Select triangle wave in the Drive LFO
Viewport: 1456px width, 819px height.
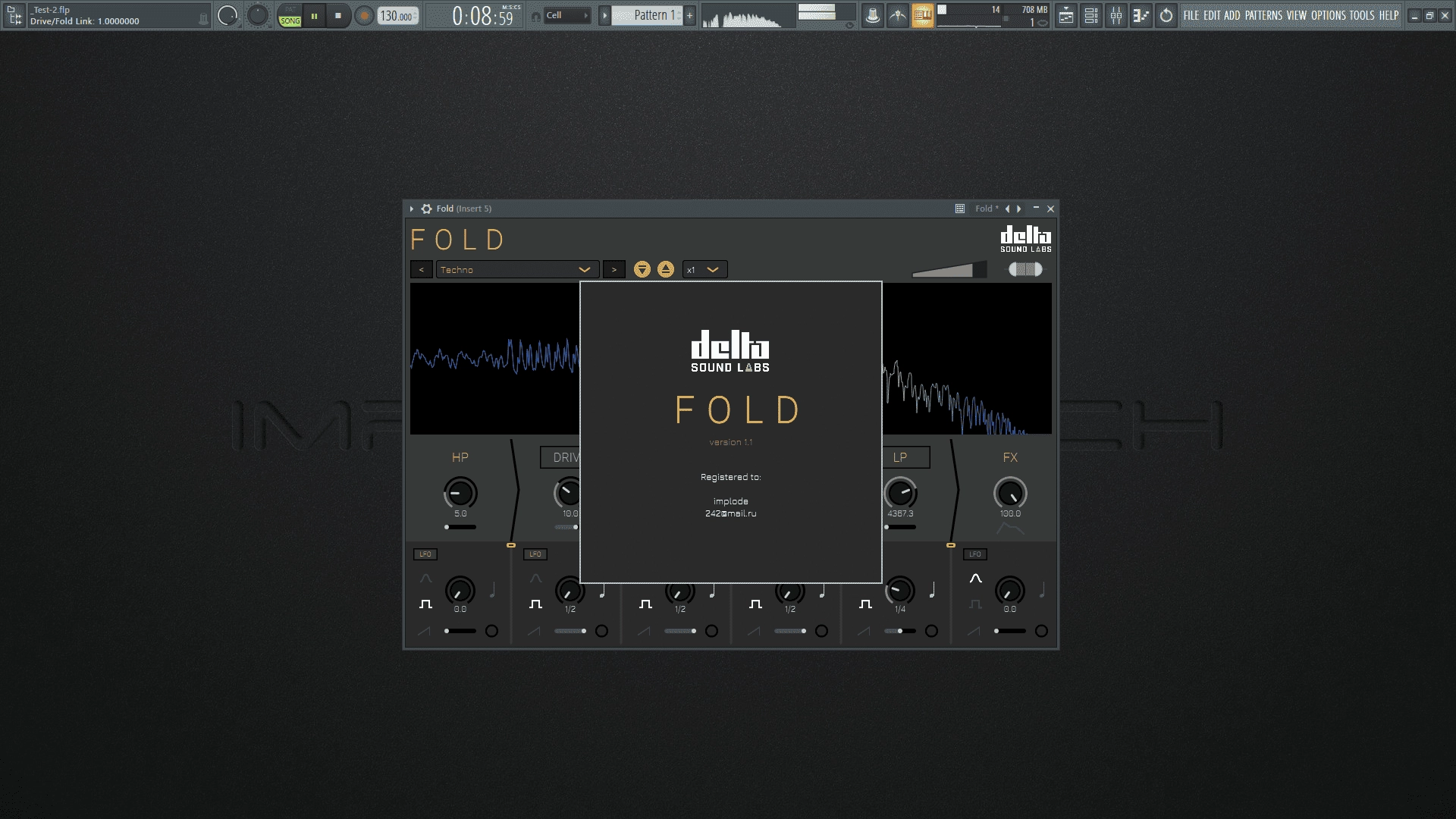536,579
